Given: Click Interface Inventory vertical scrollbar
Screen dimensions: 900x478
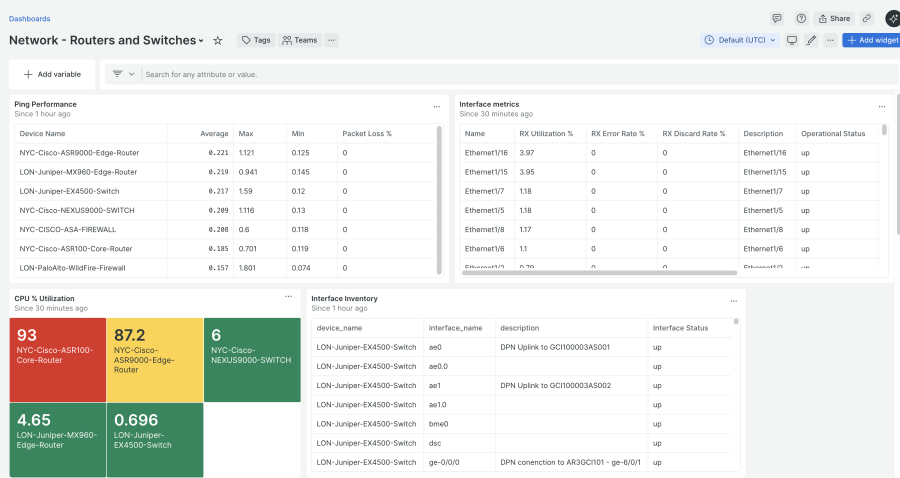Looking at the screenshot, I should (x=736, y=322).
